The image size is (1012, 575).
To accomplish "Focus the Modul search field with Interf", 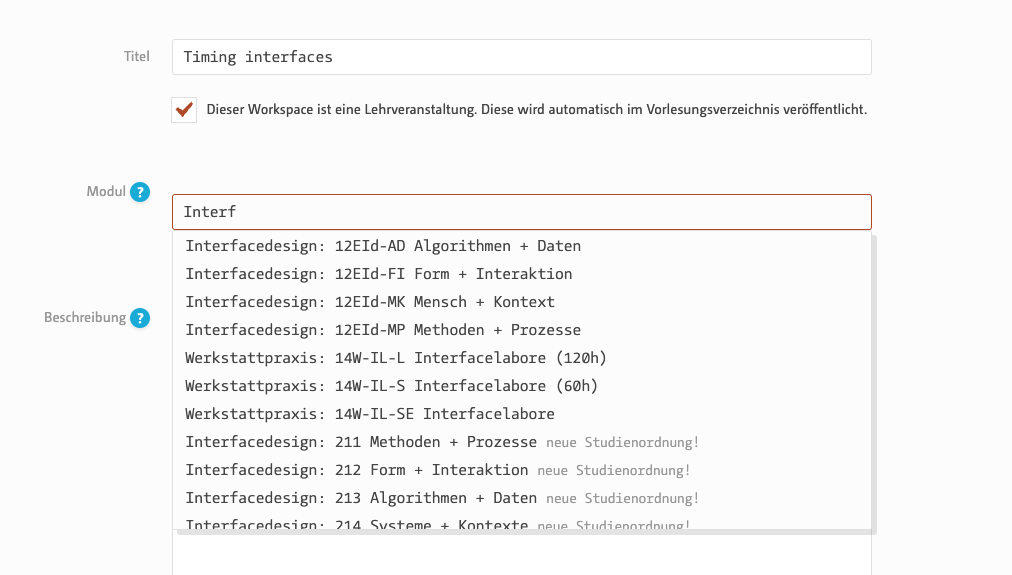I will [521, 212].
